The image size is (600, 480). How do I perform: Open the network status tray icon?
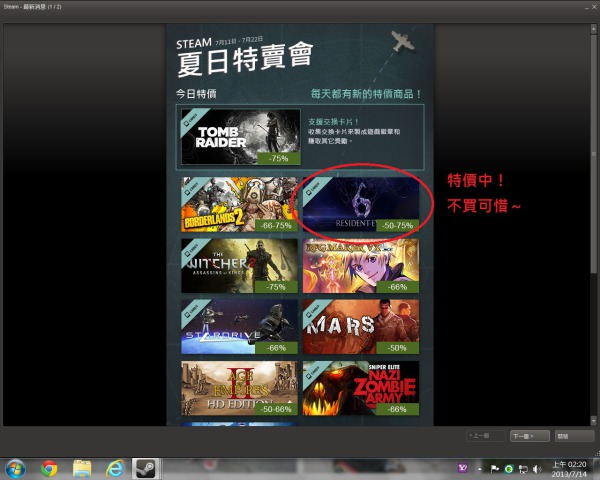[523, 469]
